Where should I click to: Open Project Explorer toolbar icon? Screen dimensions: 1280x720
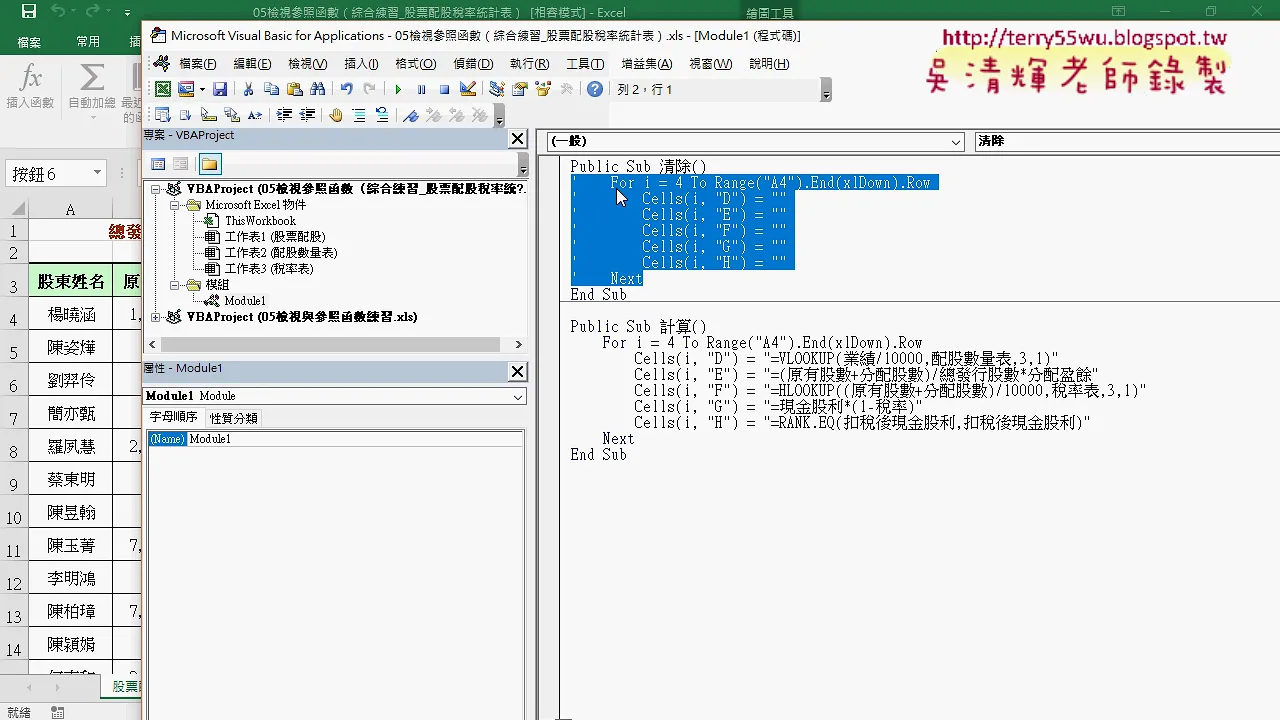coord(497,89)
